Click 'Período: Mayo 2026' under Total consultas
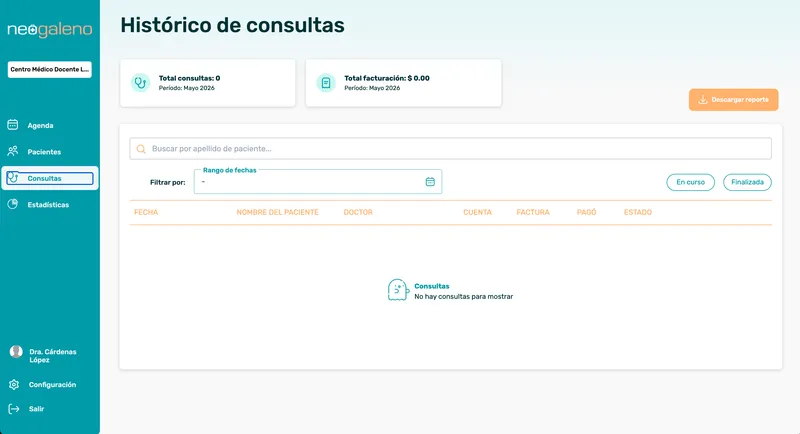 (x=186, y=88)
